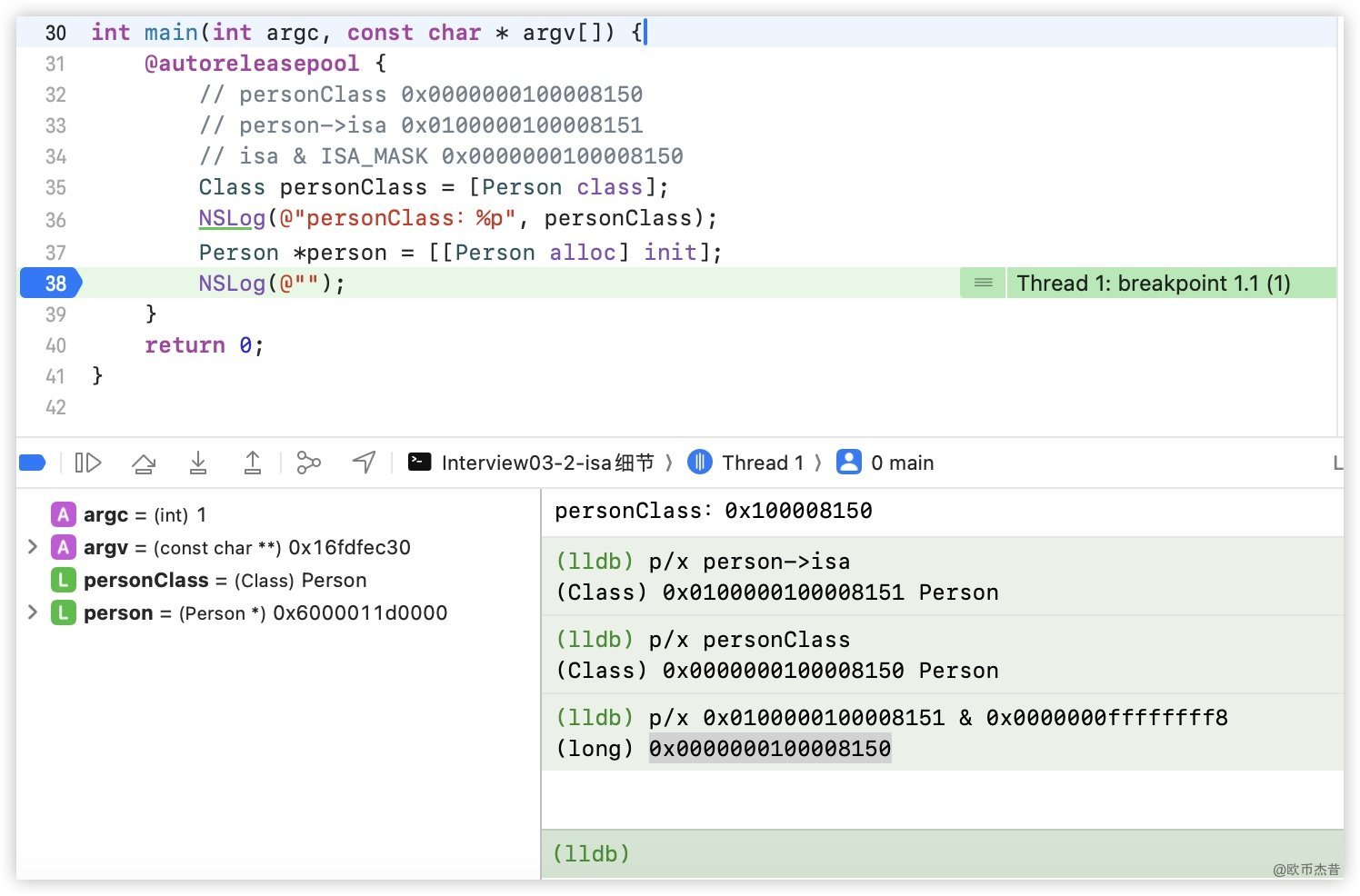
Task: Click the Simulate Location arrow icon
Action: click(364, 463)
